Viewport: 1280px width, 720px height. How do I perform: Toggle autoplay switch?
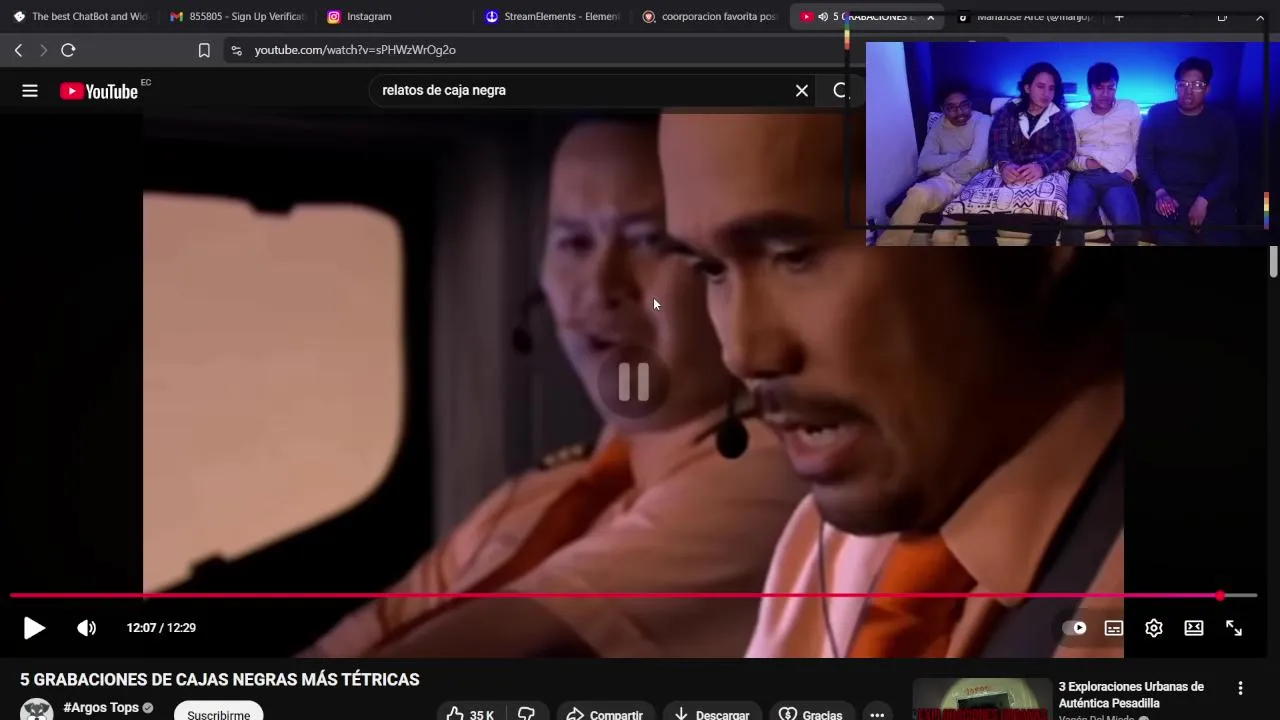[x=1075, y=628]
